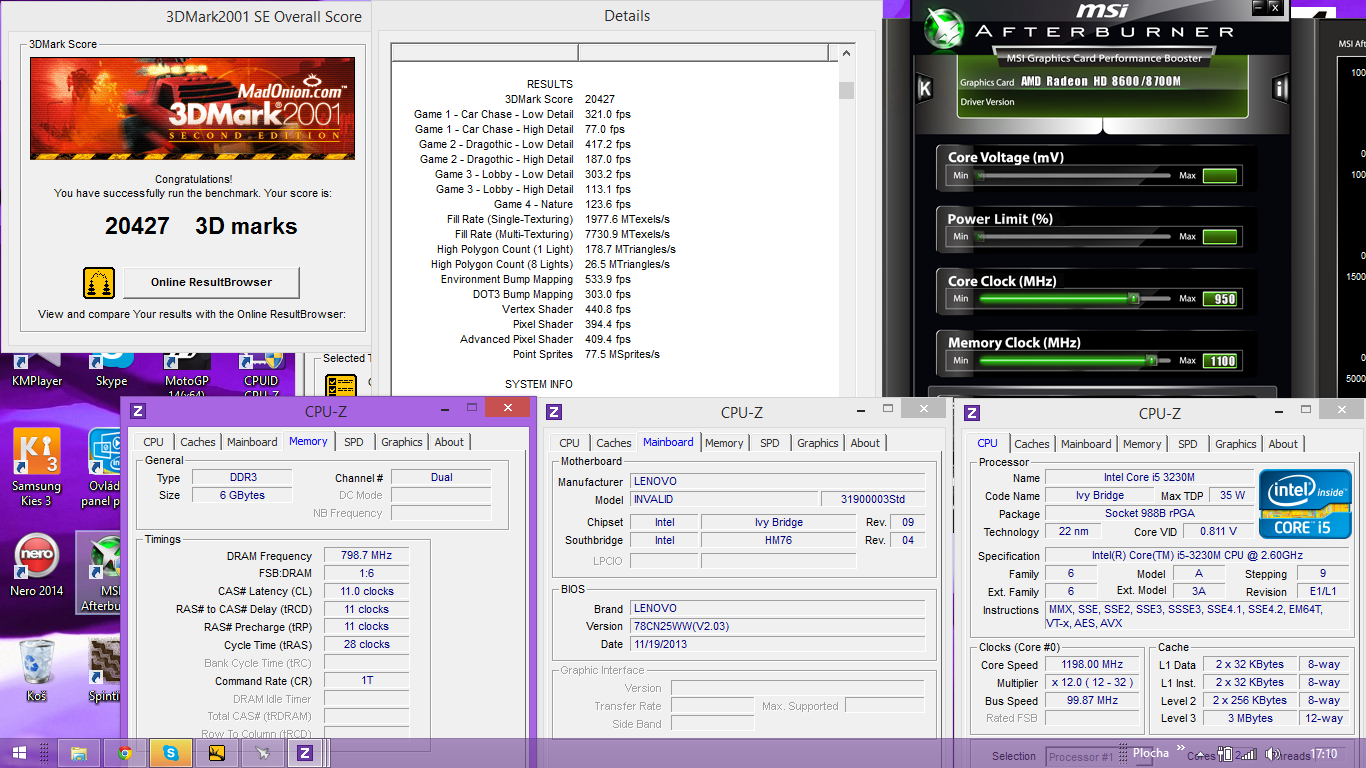Click the Details list scrollbar
Screen dimensions: 1366x768
[847, 220]
